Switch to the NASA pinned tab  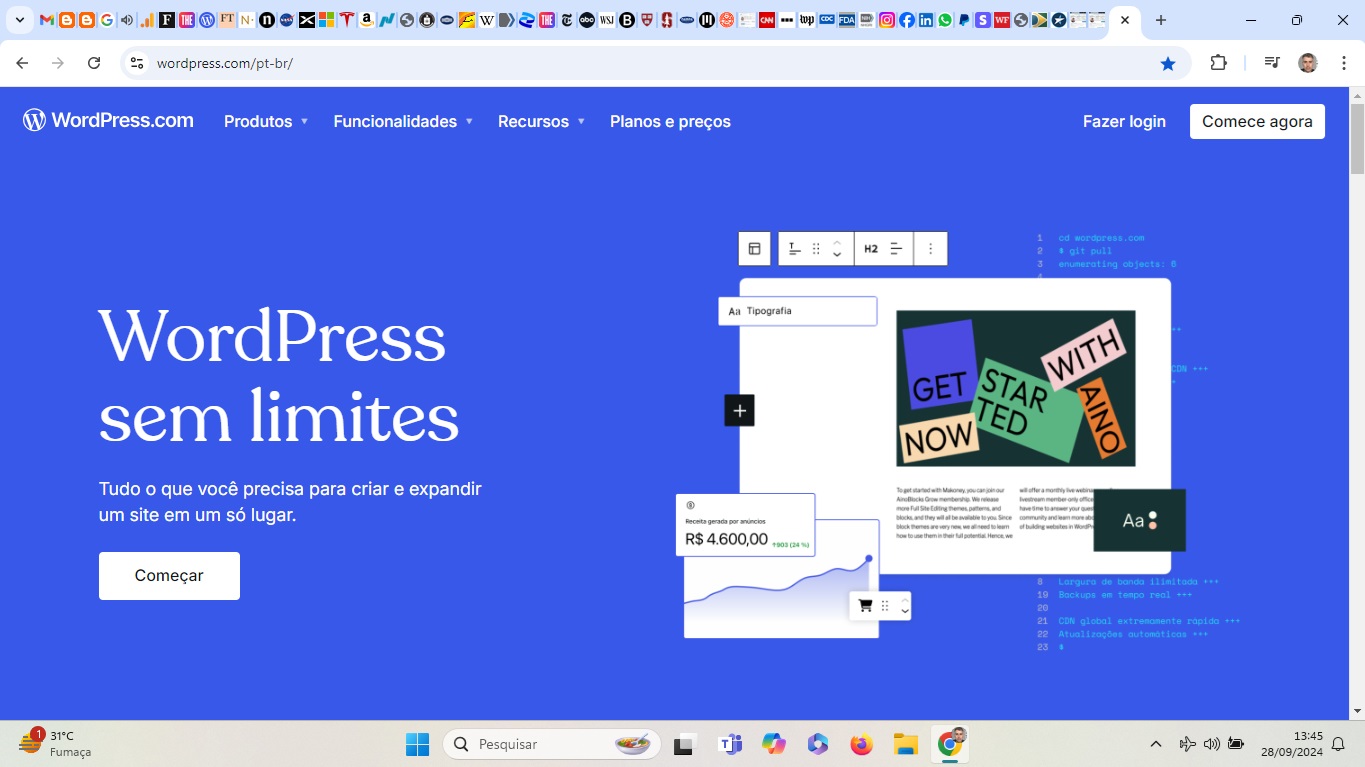(x=287, y=20)
